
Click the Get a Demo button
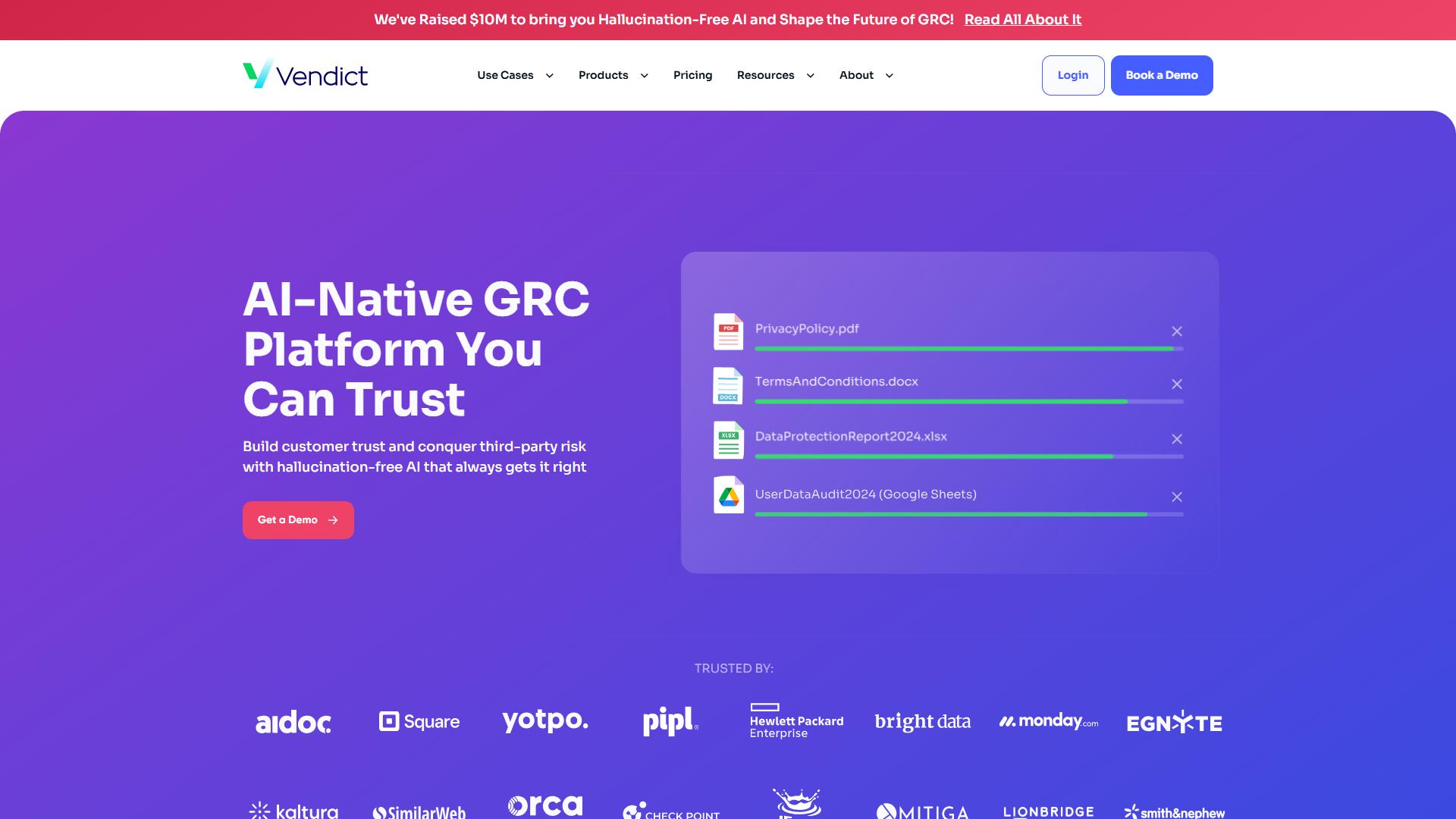(298, 520)
